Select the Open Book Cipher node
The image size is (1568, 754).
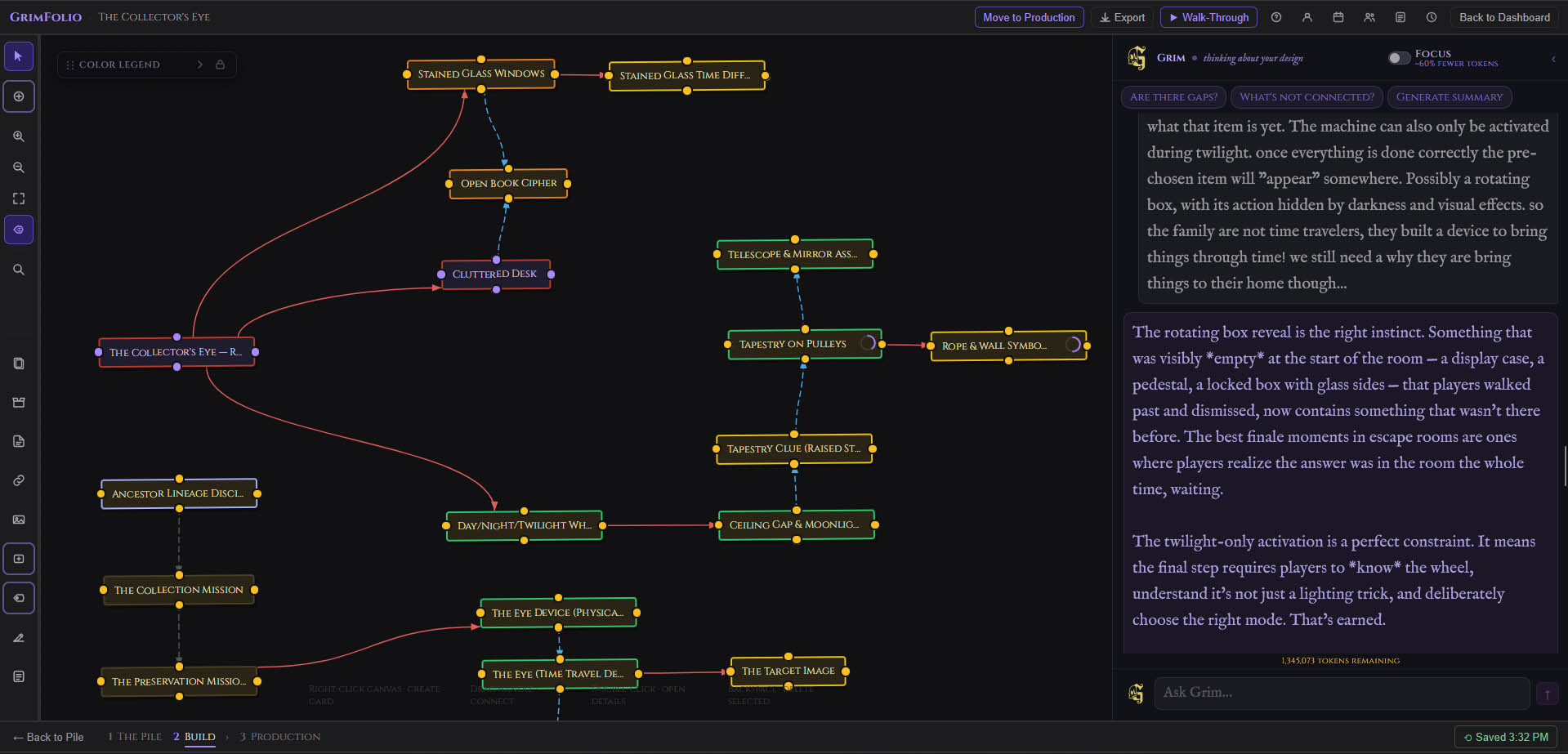508,184
